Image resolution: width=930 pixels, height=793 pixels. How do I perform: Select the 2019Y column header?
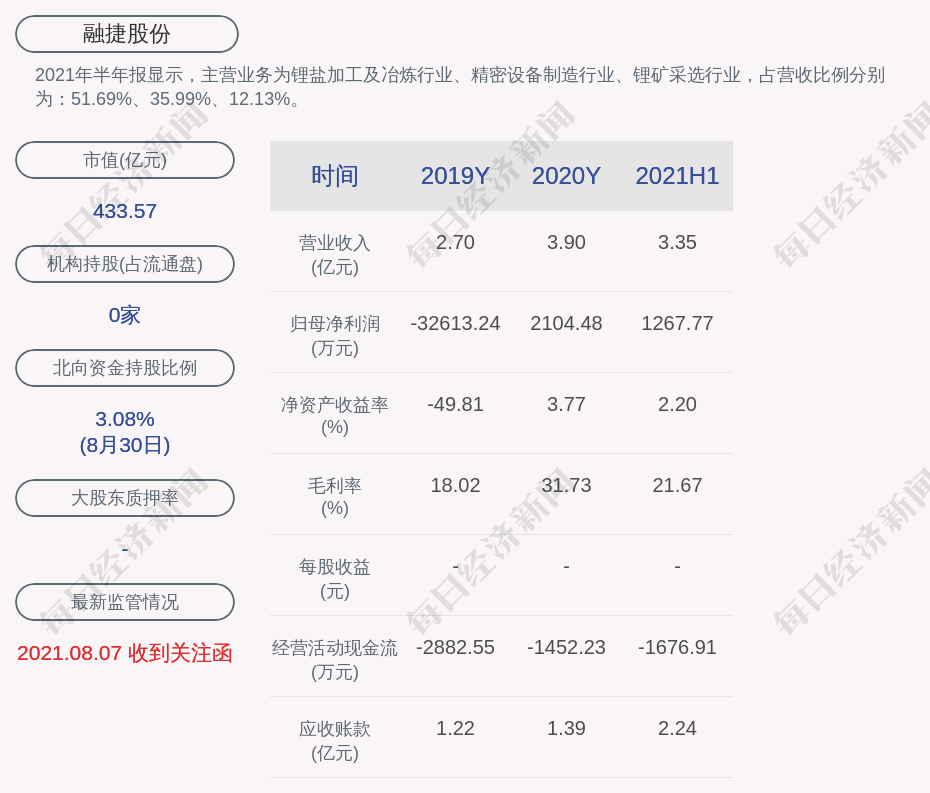(455, 176)
